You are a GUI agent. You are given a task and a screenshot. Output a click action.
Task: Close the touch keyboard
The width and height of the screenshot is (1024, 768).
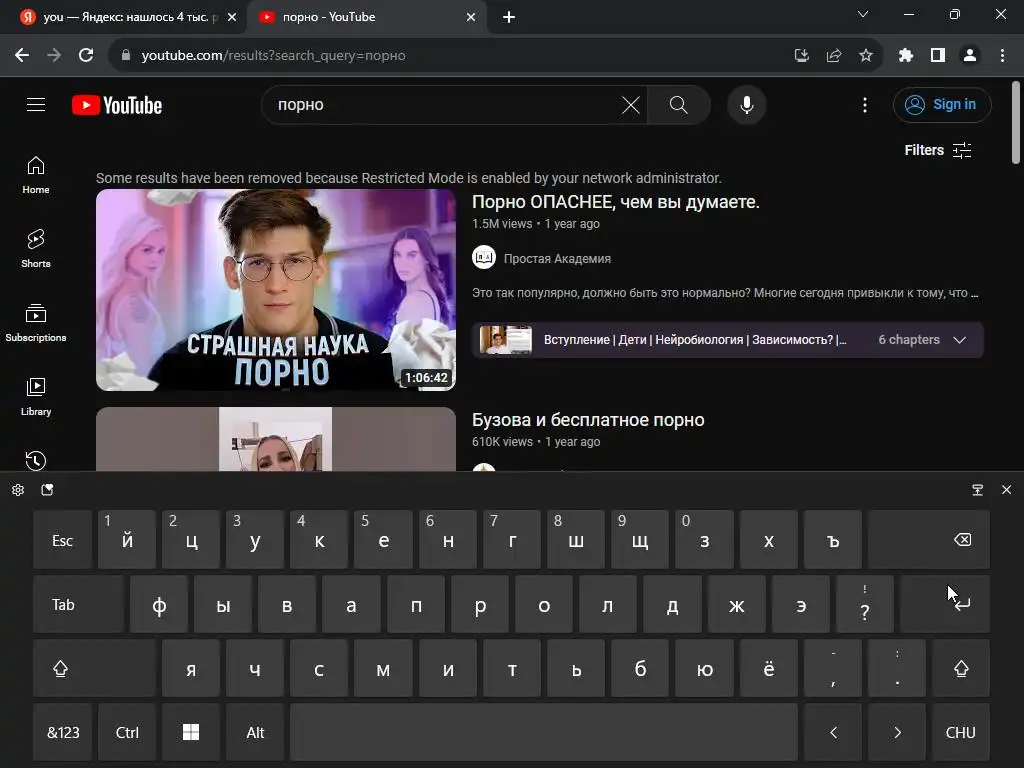point(1006,490)
